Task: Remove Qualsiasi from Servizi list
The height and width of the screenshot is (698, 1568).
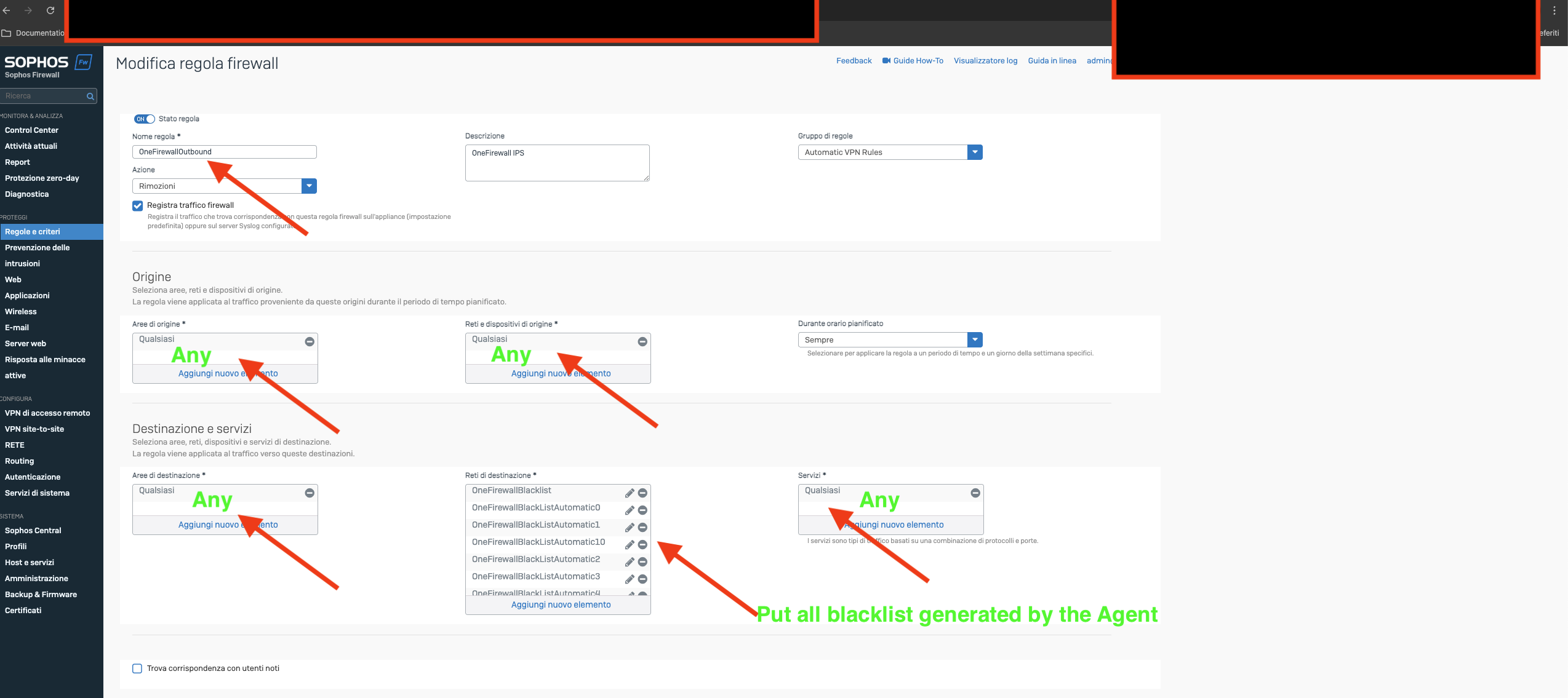Action: 975,493
